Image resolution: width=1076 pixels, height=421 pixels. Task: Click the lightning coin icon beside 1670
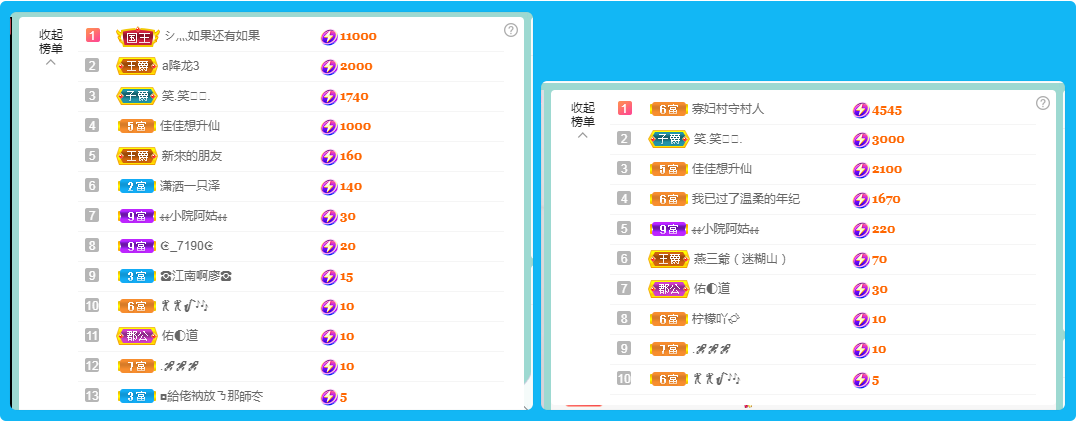tap(861, 200)
